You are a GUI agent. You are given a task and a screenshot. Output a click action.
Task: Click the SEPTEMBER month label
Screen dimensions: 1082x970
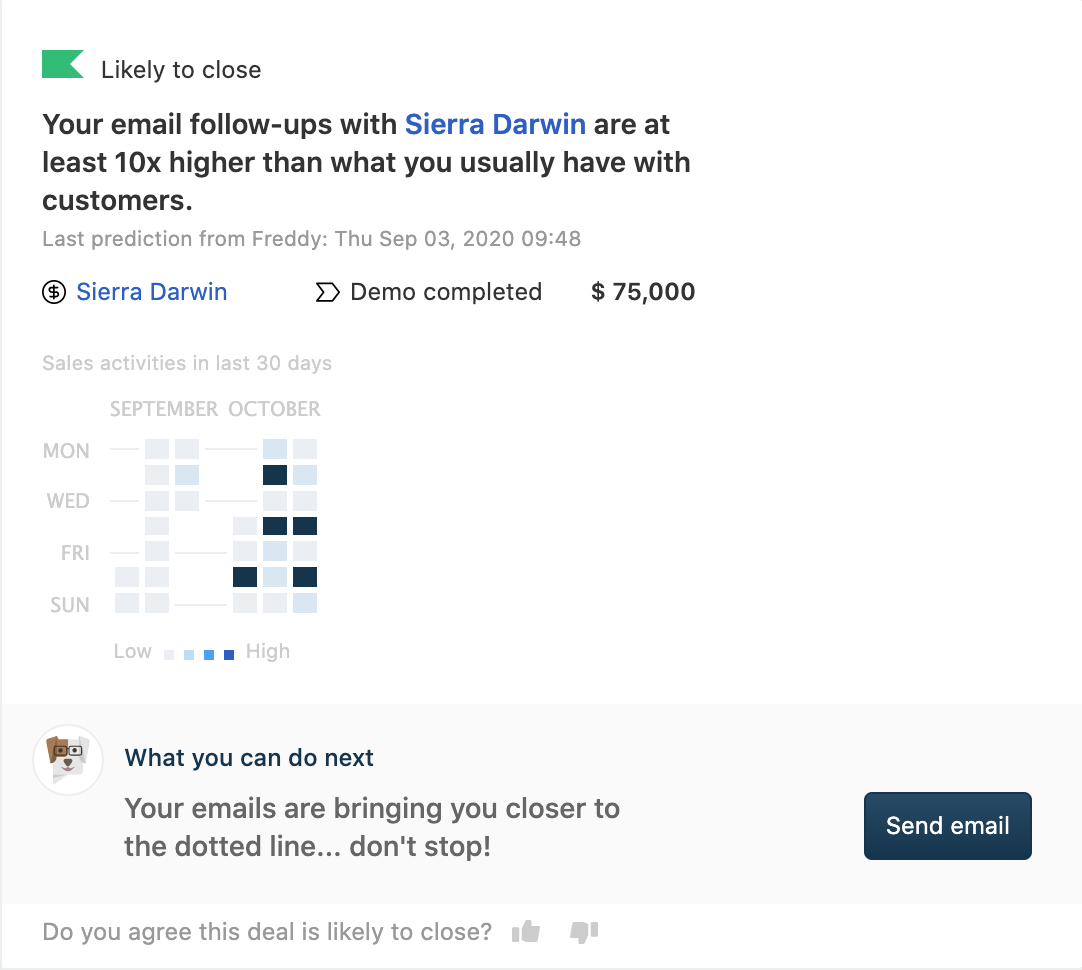click(164, 409)
